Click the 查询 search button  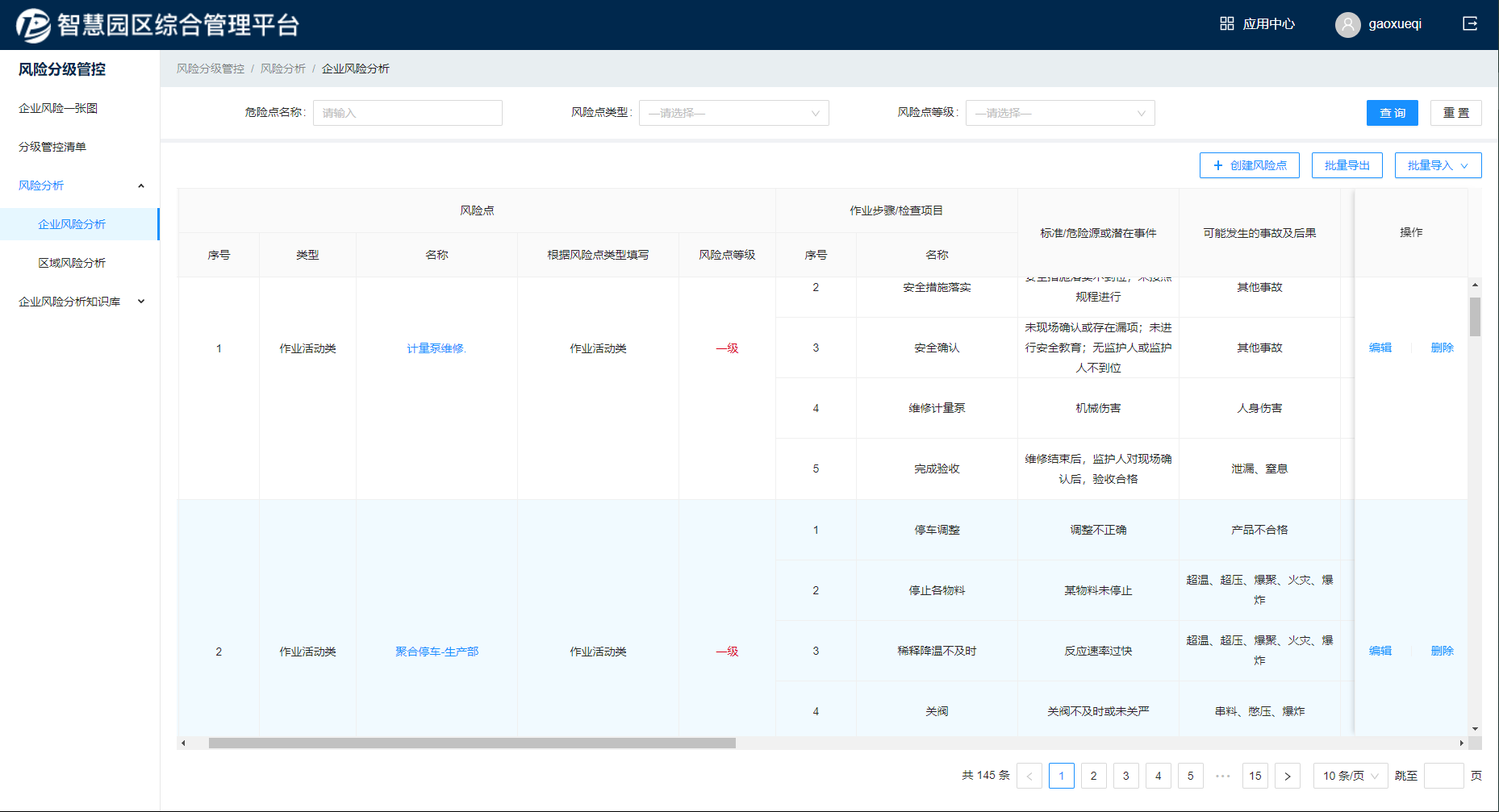[1392, 113]
